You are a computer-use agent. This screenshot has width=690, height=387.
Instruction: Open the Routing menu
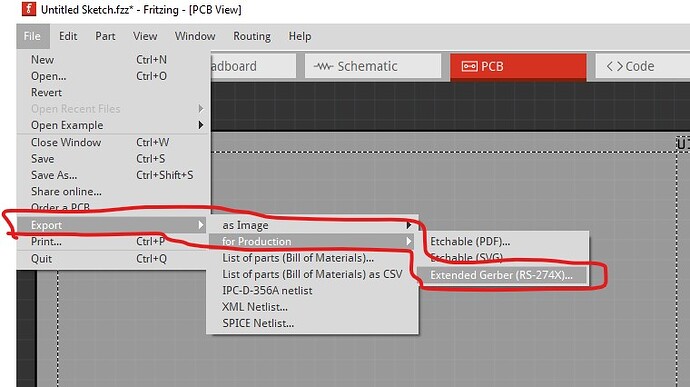252,36
